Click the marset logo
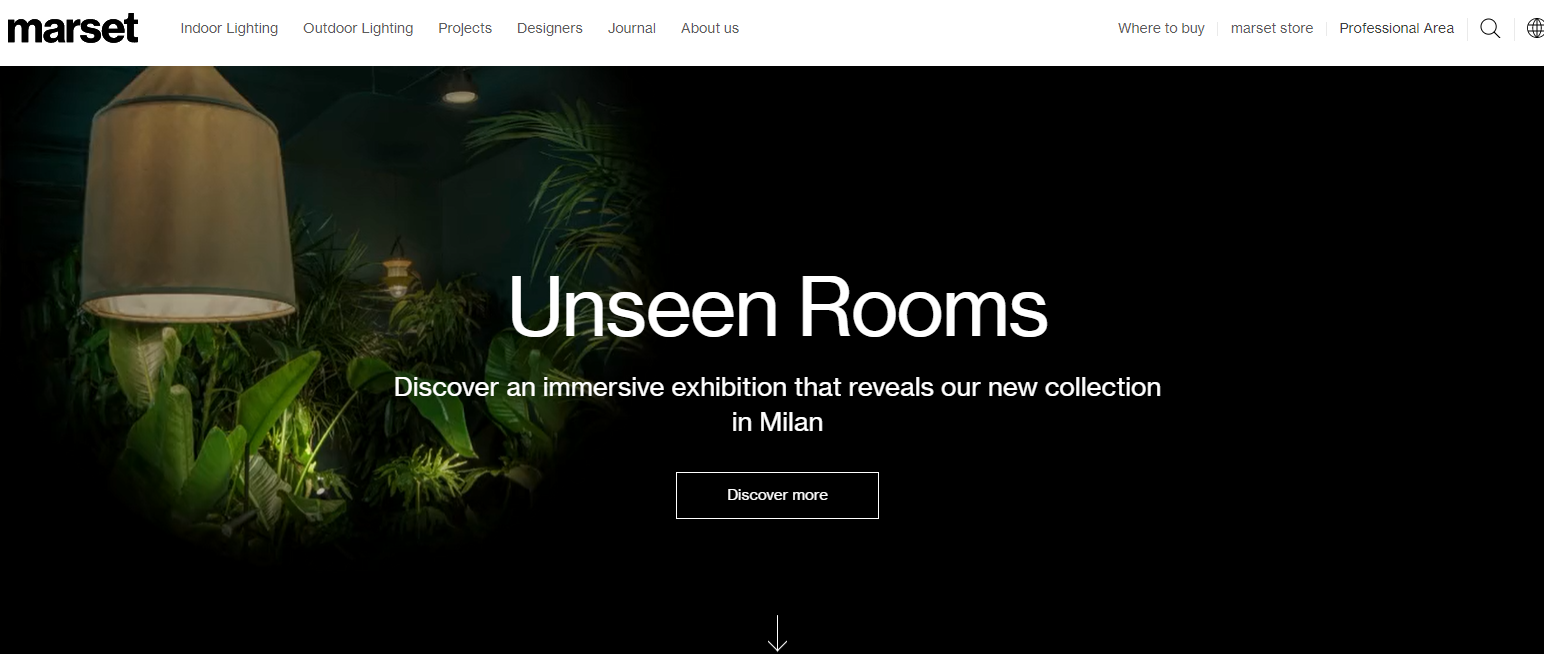1544x654 pixels. point(73,28)
